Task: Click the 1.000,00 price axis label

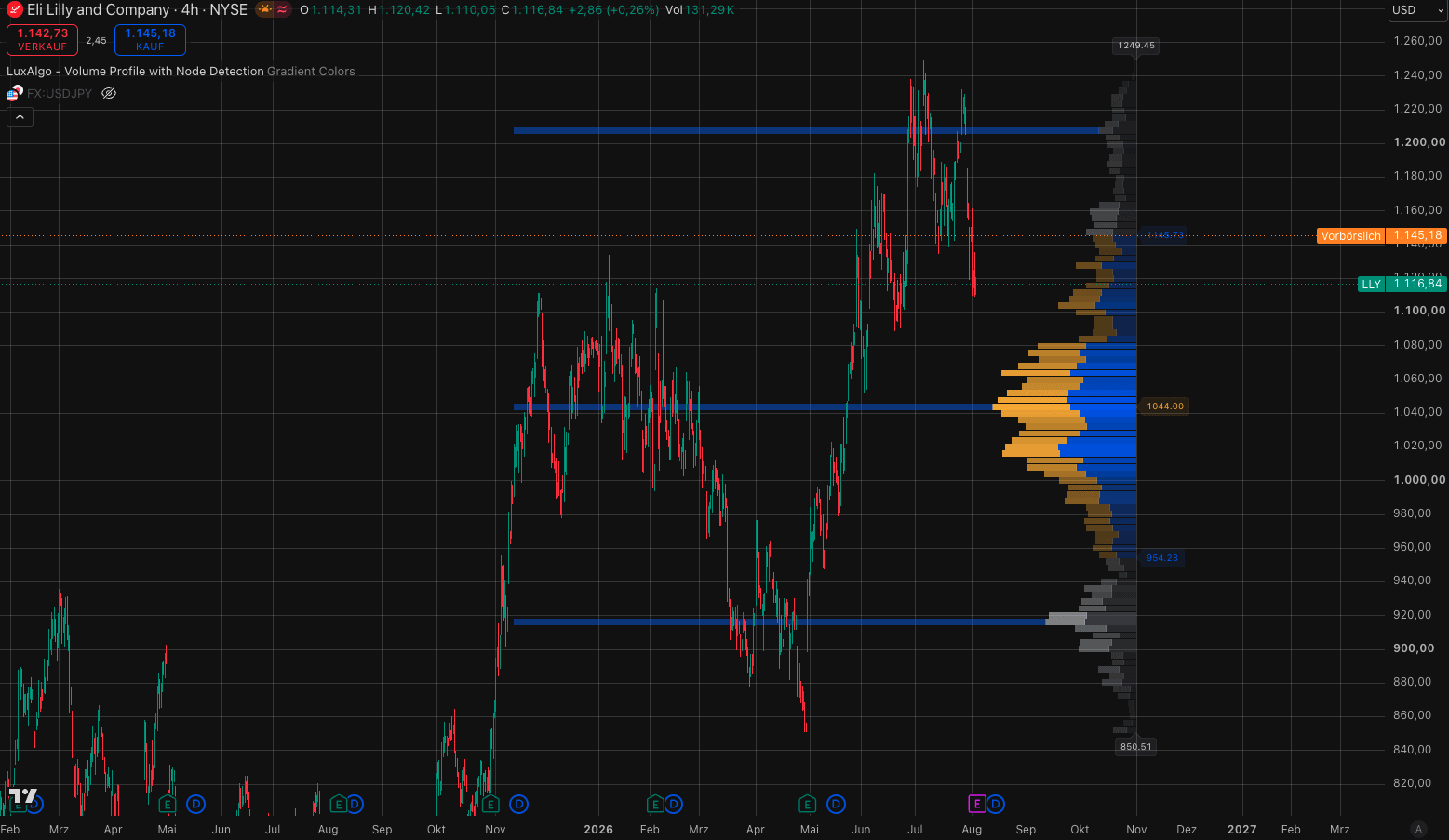Action: pos(1419,480)
